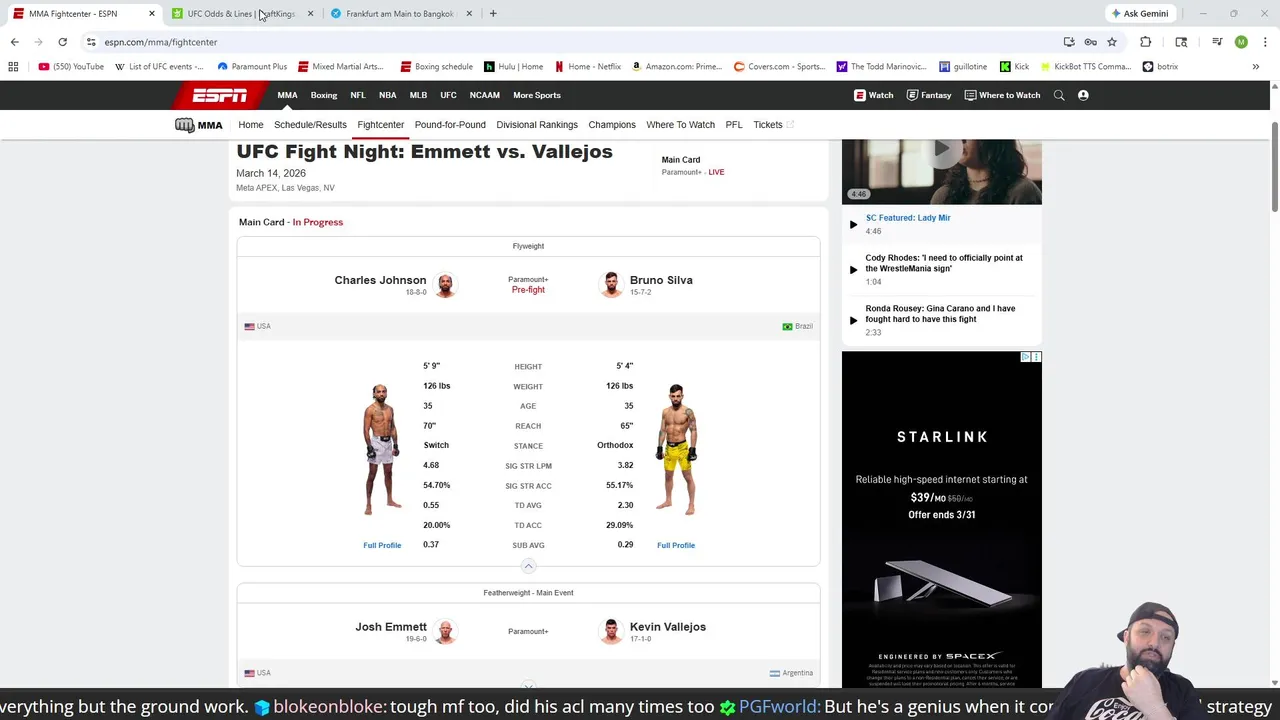Bookmark this page with the star icon
This screenshot has width=1280, height=720.
click(x=1111, y=42)
